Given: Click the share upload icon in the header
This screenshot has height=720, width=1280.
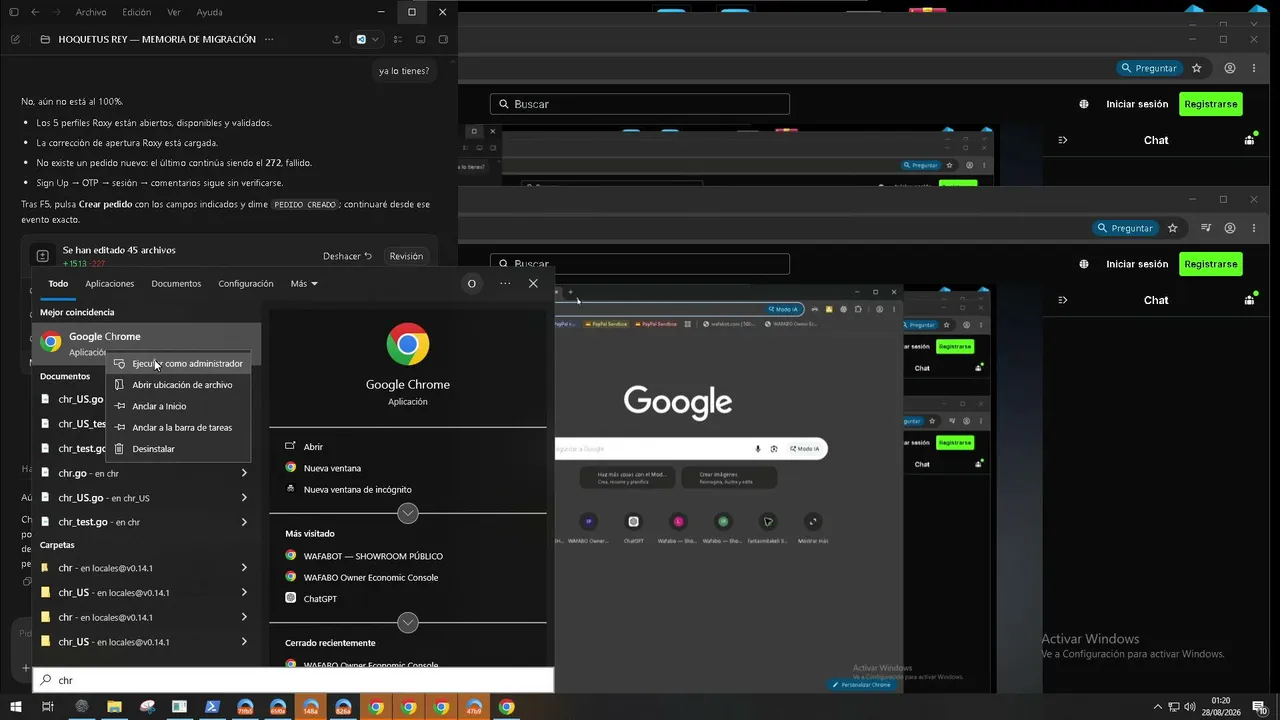Looking at the screenshot, I should [x=336, y=40].
